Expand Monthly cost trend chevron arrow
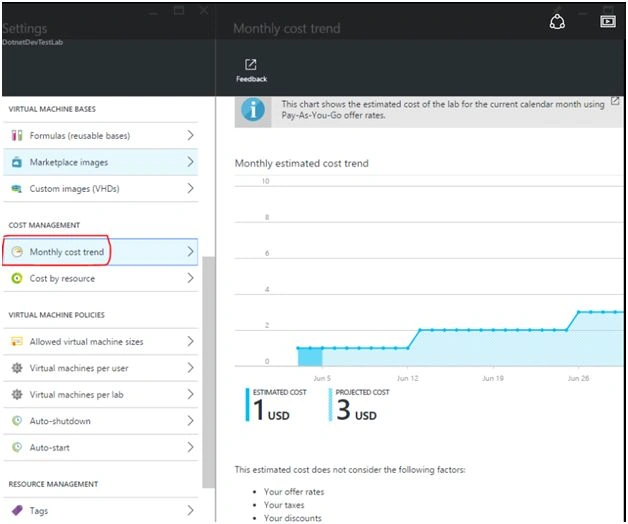Image resolution: width=628 pixels, height=524 pixels. (x=191, y=252)
